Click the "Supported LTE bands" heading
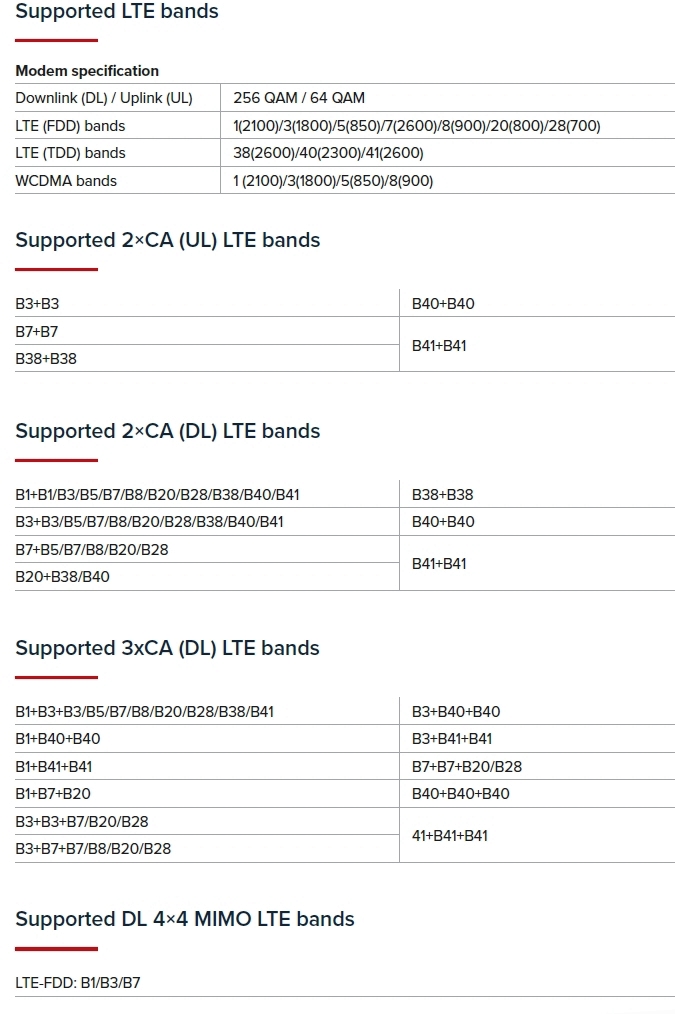This screenshot has height=1014, width=675. point(117,12)
